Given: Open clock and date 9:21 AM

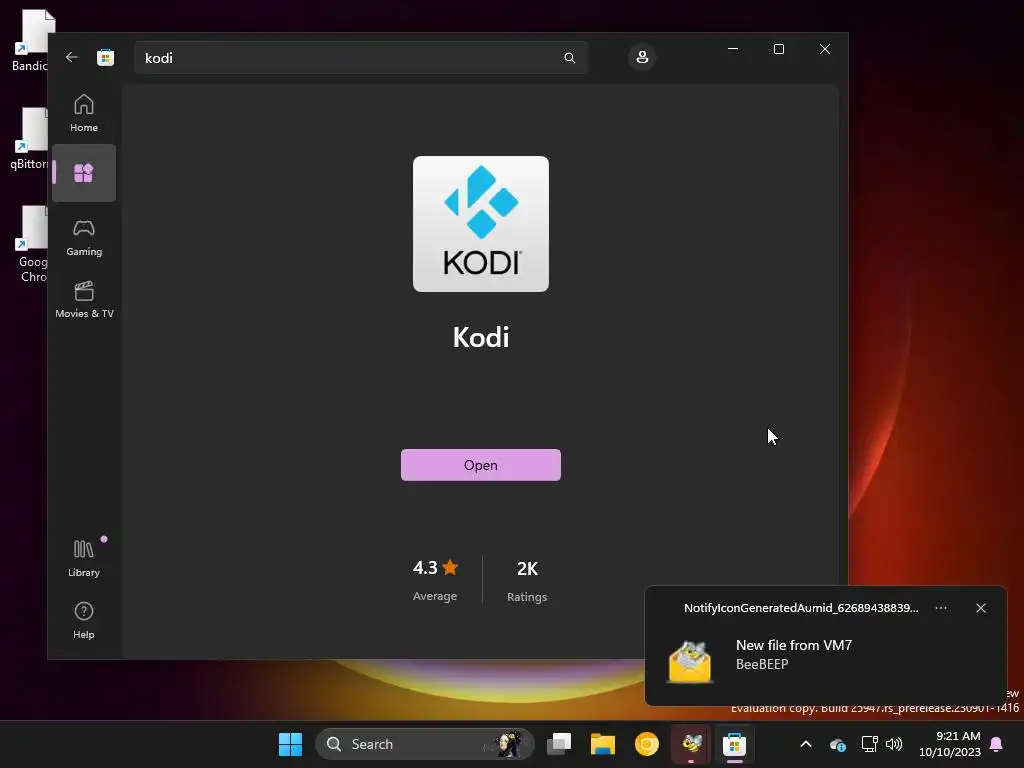Looking at the screenshot, I should click(x=950, y=744).
